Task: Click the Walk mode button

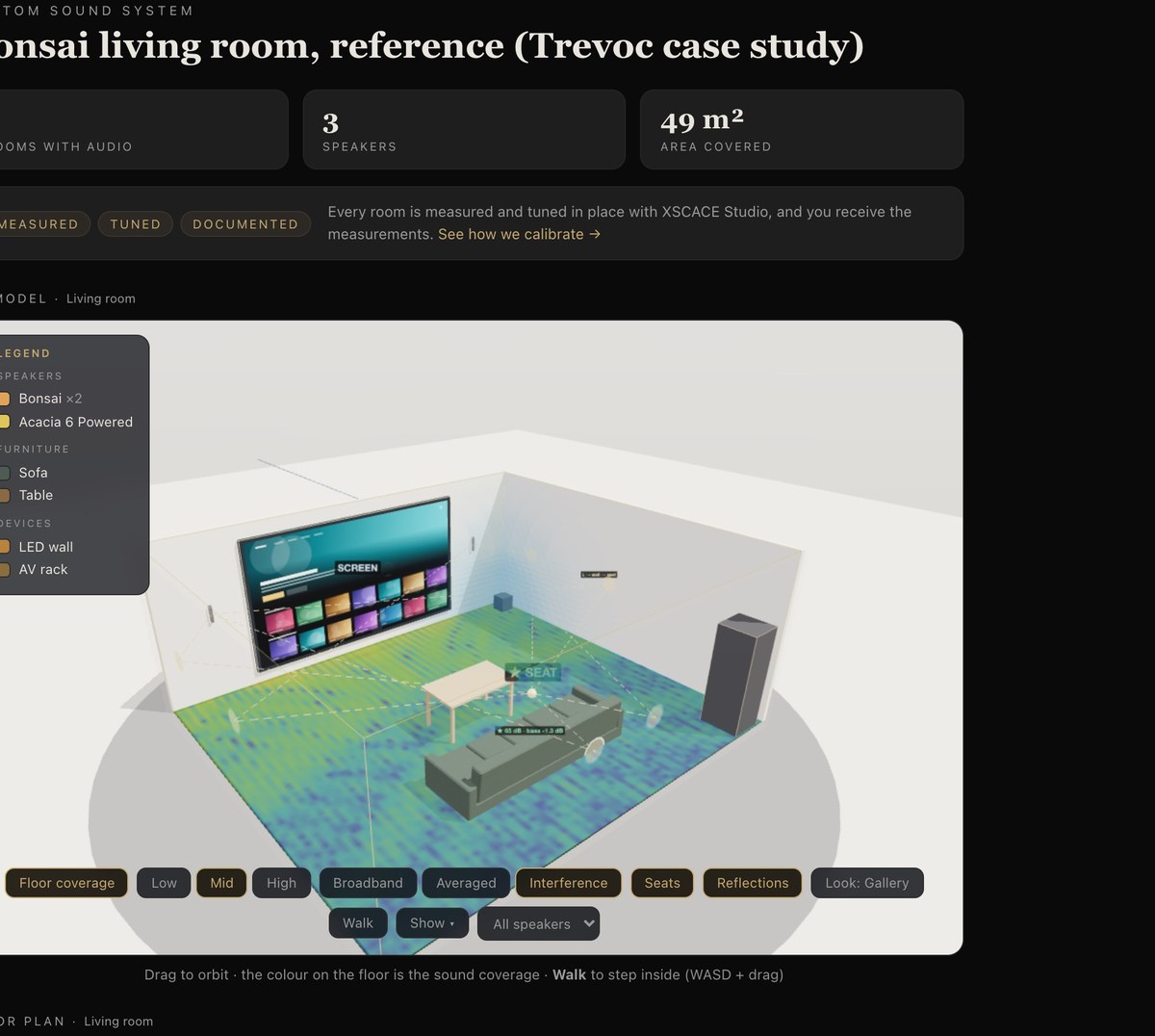Action: click(358, 923)
